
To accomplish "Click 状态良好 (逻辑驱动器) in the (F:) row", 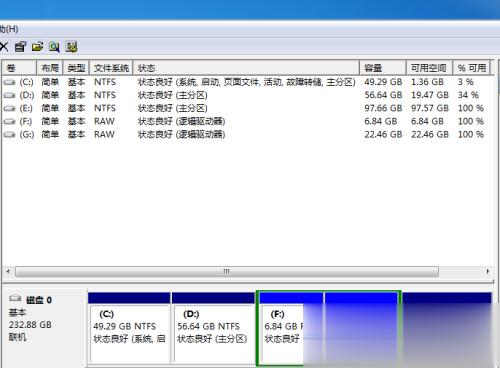I will tap(182, 121).
